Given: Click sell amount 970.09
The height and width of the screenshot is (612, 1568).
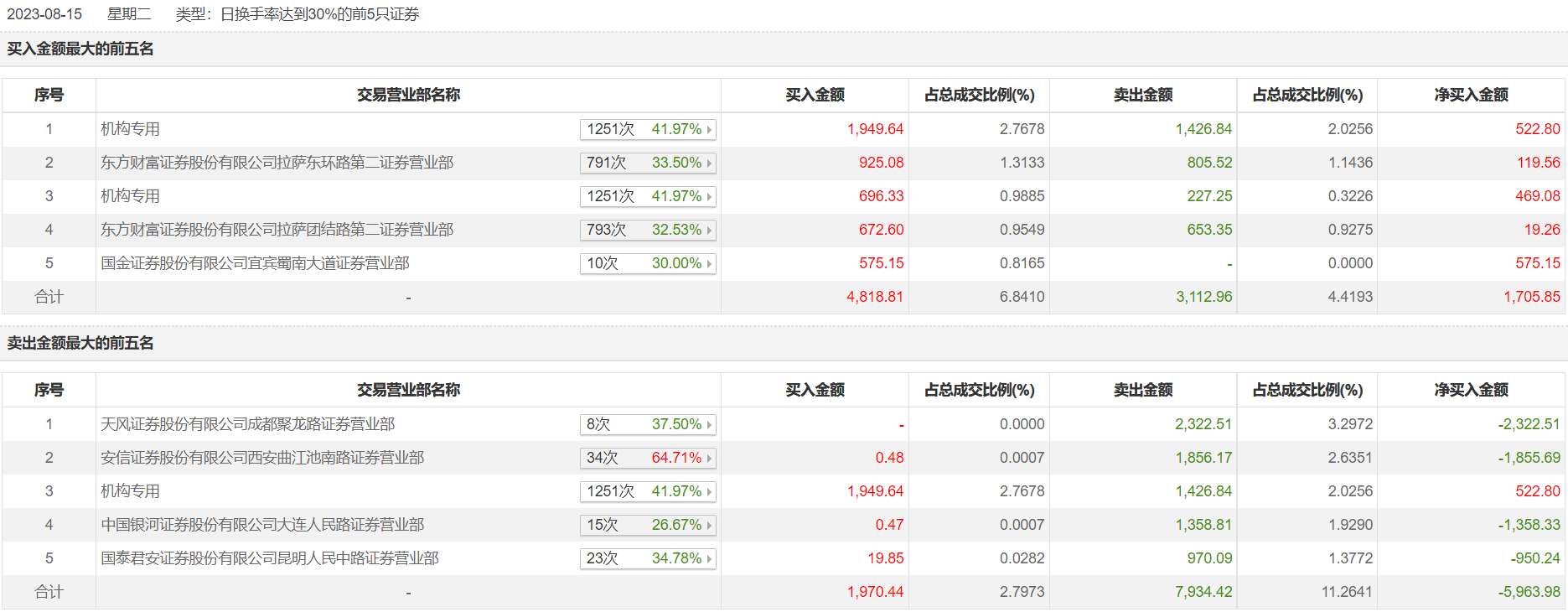Looking at the screenshot, I should [x=1209, y=558].
